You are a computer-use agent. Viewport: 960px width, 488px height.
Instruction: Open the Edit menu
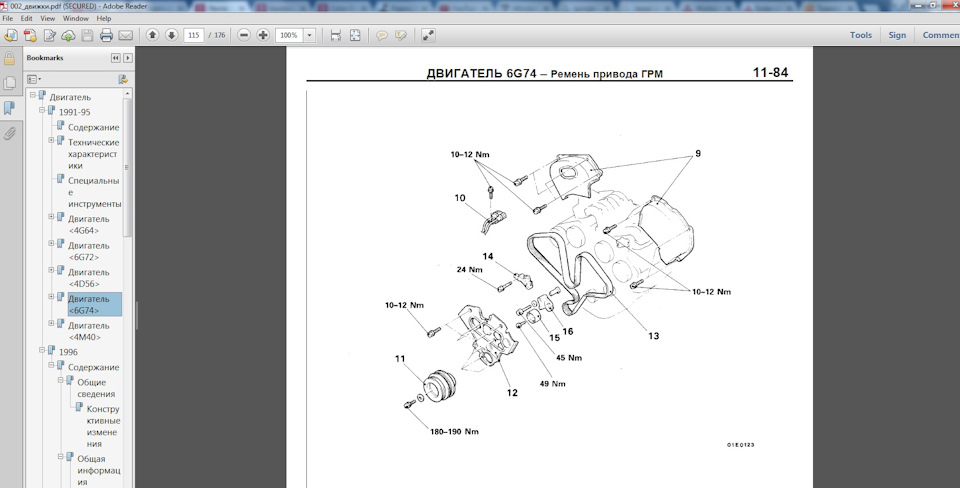pos(26,18)
